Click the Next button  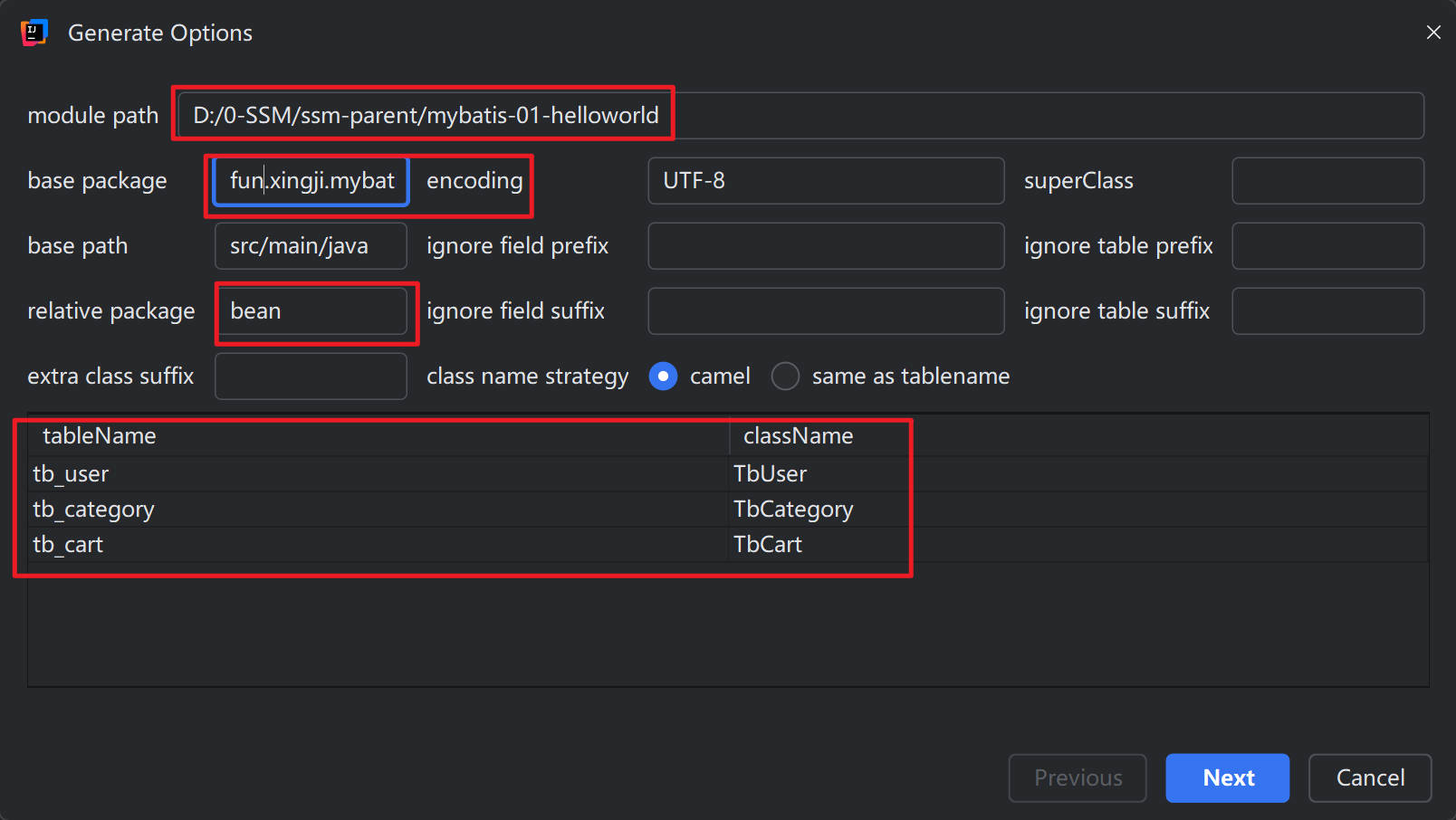1227,777
